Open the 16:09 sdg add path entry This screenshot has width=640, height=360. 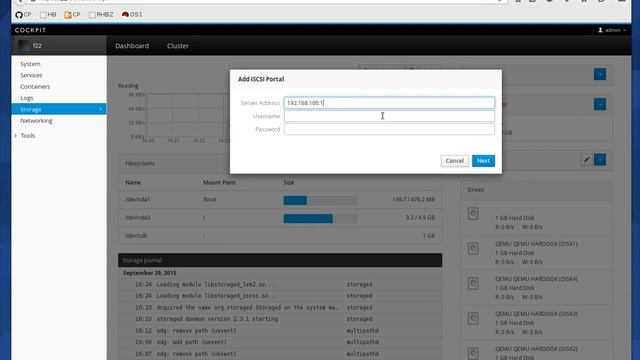[x=280, y=342]
